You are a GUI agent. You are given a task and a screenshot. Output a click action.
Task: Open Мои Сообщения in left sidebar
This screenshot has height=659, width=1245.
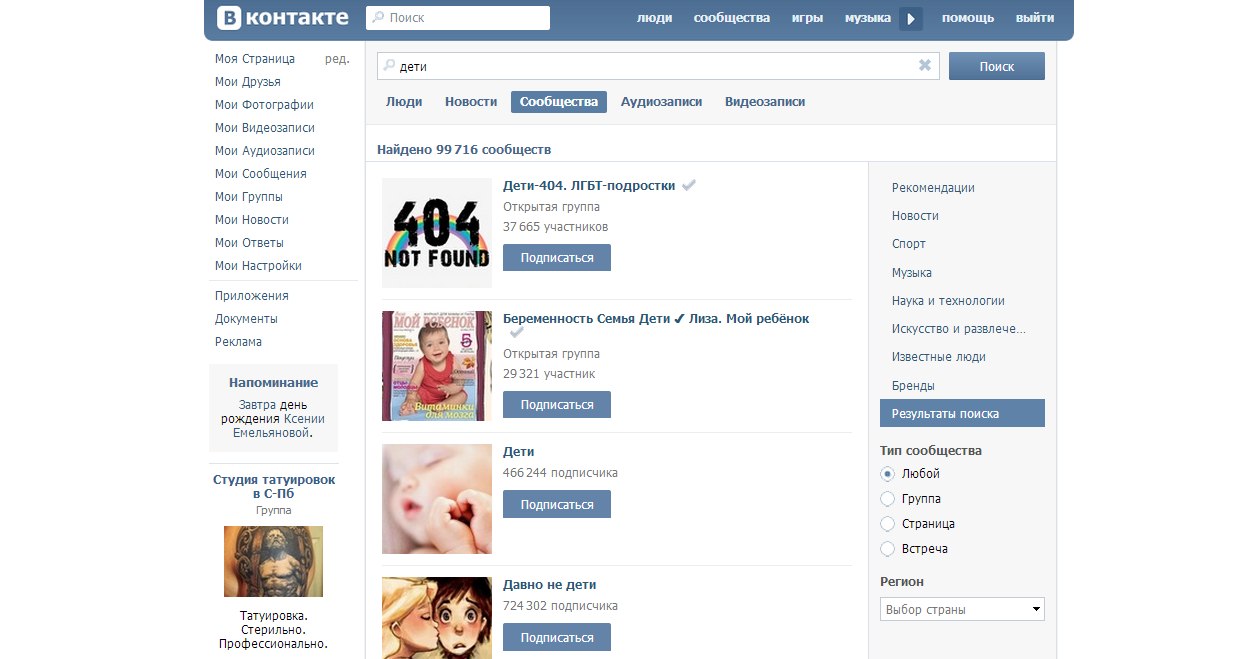(x=260, y=174)
